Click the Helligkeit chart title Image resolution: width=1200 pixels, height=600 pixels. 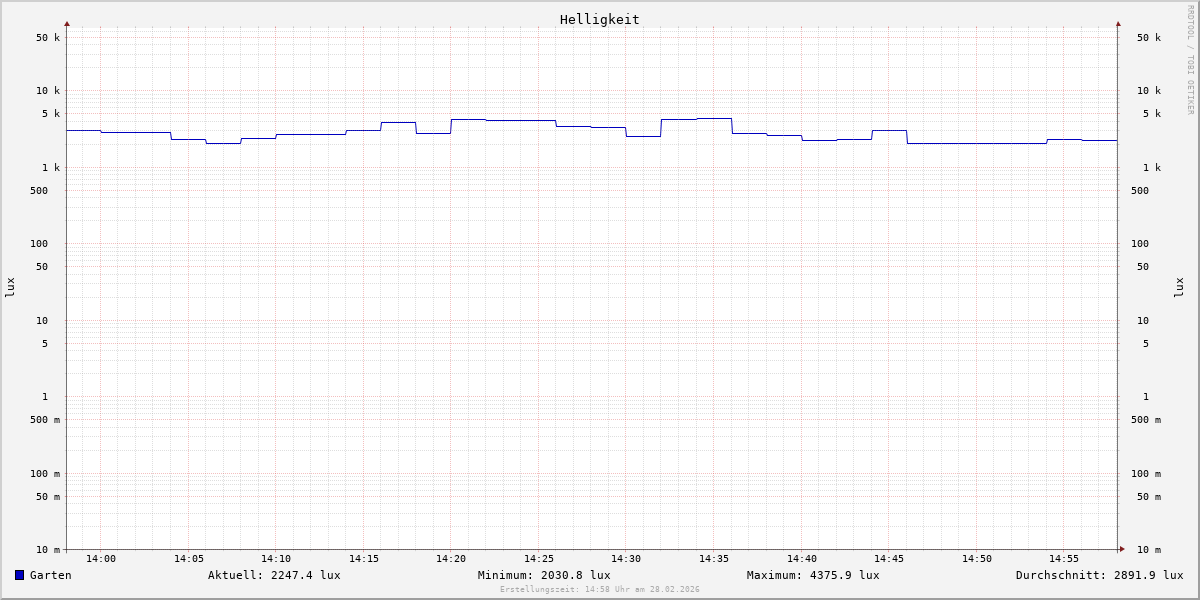599,19
